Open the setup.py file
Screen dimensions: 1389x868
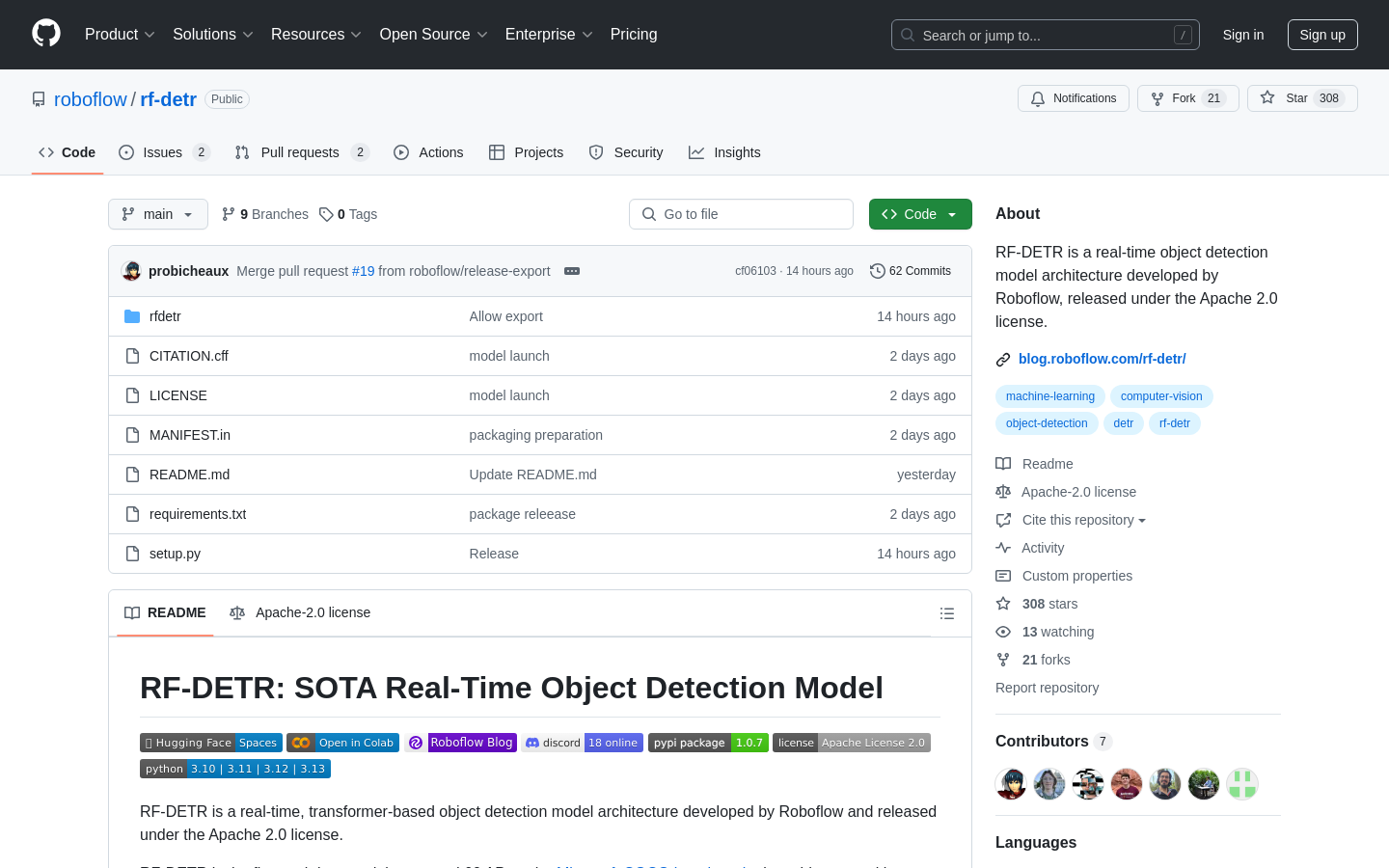pos(175,554)
